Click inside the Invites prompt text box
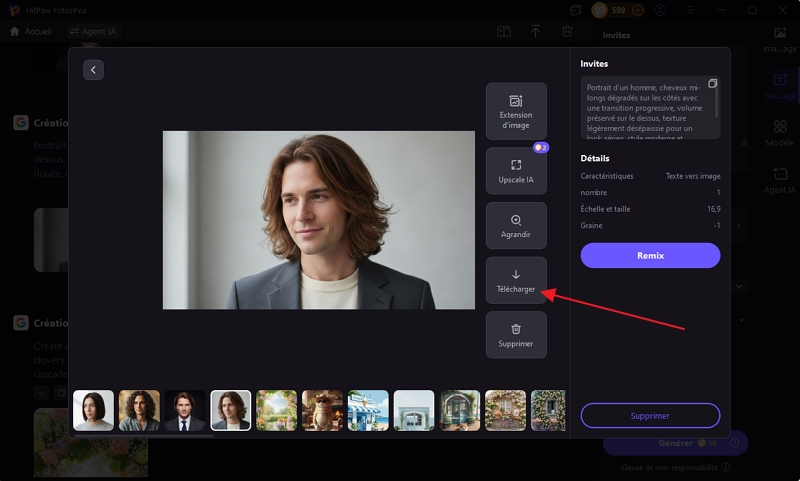Screen dimensions: 800x481 click(x=650, y=108)
